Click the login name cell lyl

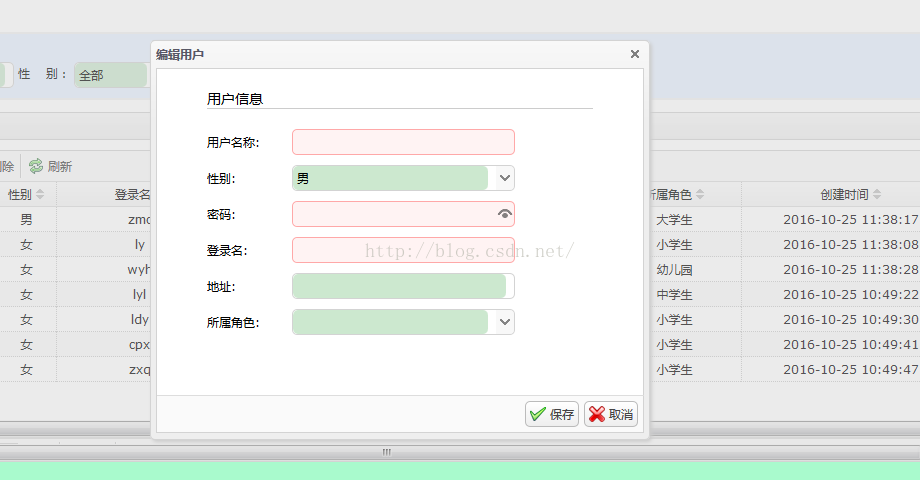(x=139, y=295)
